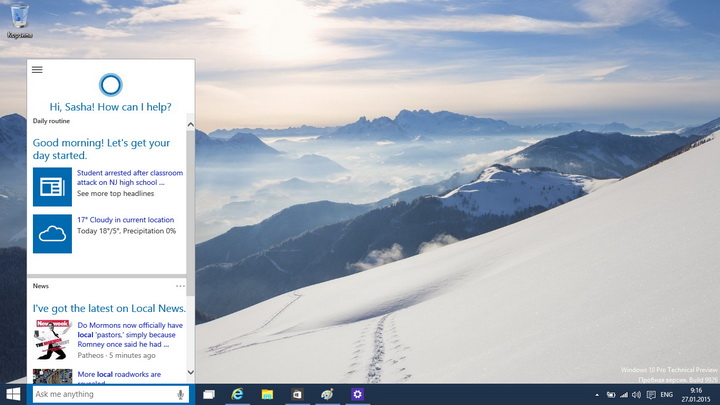Open File Explorer from taskbar
This screenshot has height=405, width=720.
click(x=268, y=395)
